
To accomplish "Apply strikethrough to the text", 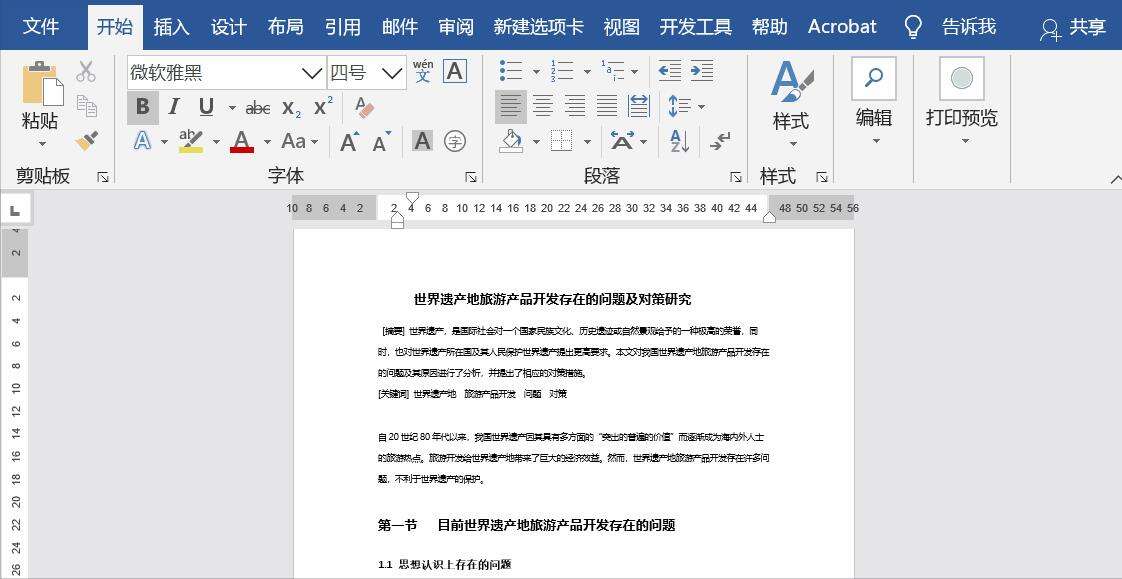I will pos(258,107).
